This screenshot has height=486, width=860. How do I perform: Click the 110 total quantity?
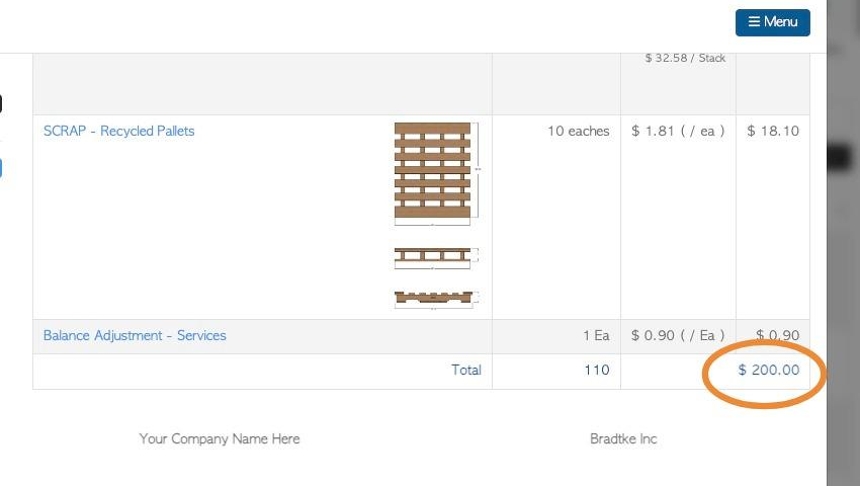coord(597,370)
